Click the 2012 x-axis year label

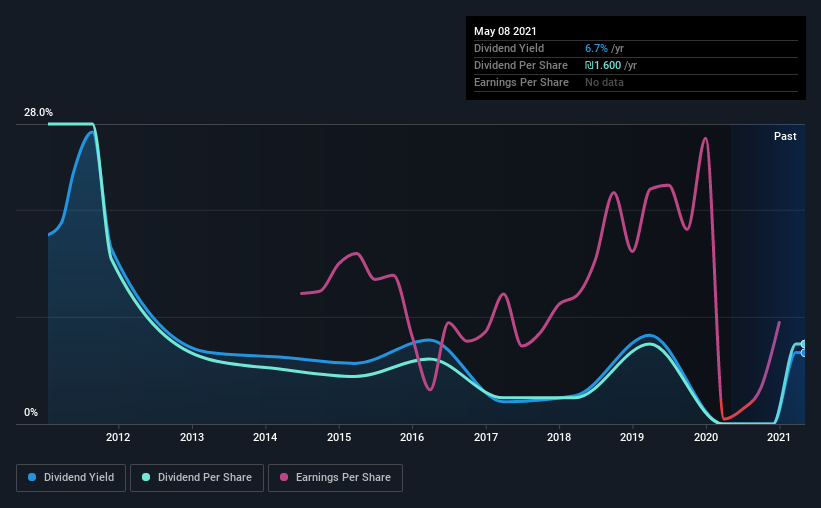tap(118, 437)
